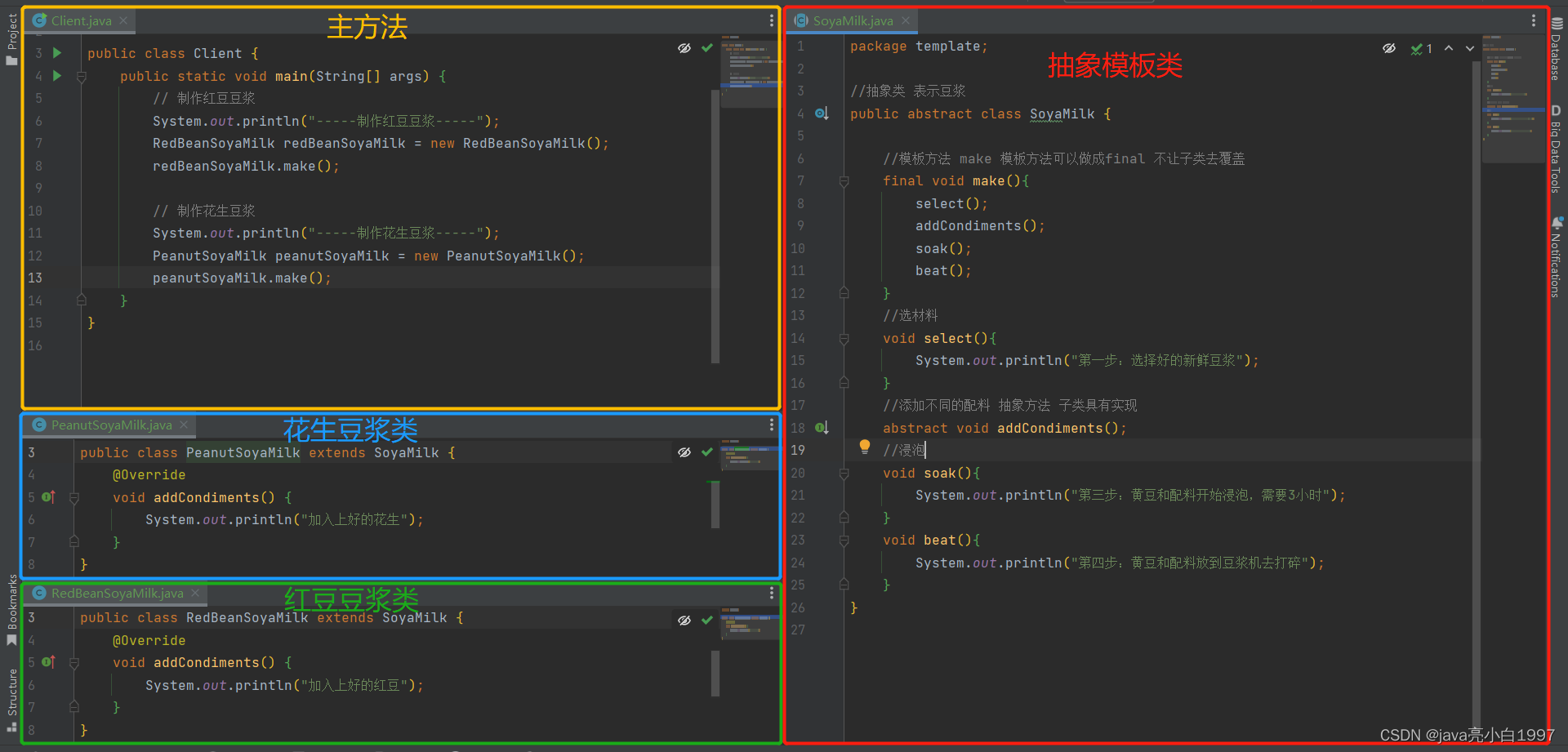
Task: Click the SoyaMilk.java code minimap
Action: point(1512,98)
